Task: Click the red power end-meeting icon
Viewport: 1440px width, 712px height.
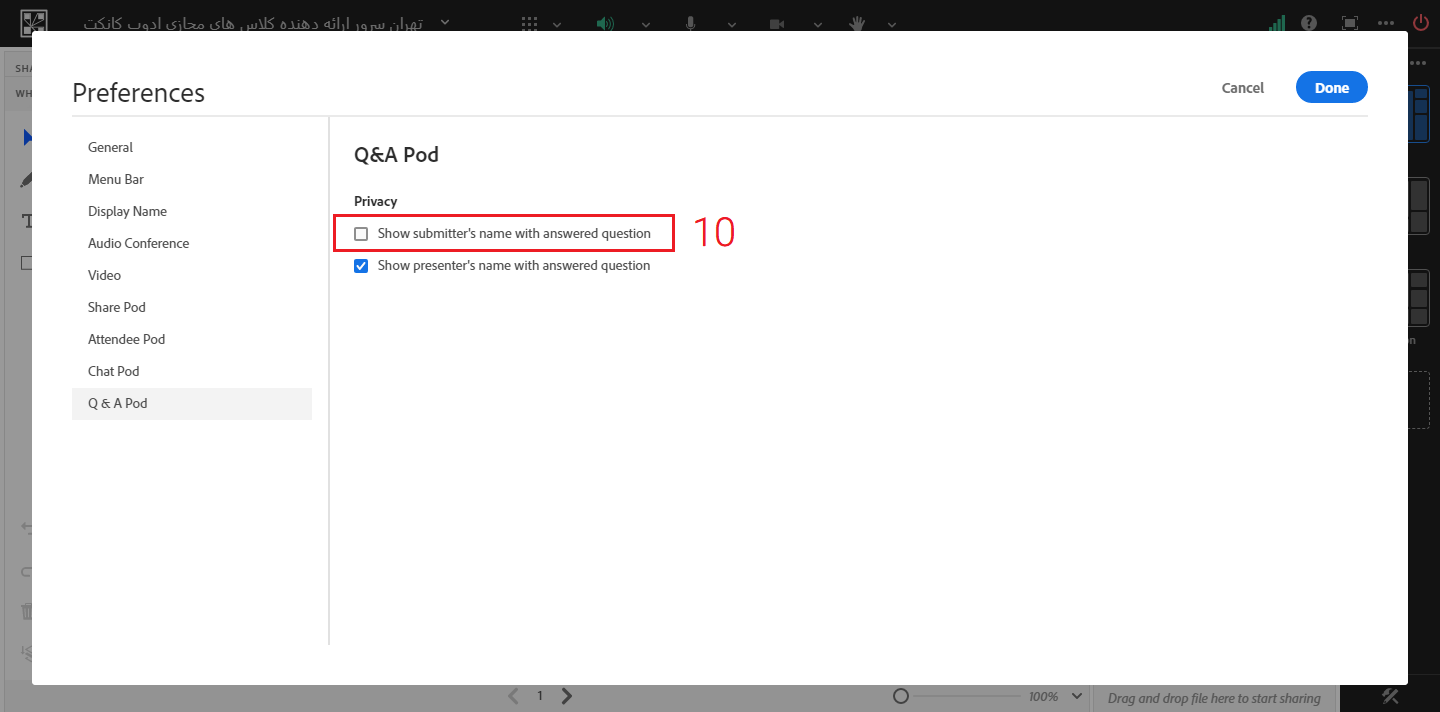Action: 1420,23
